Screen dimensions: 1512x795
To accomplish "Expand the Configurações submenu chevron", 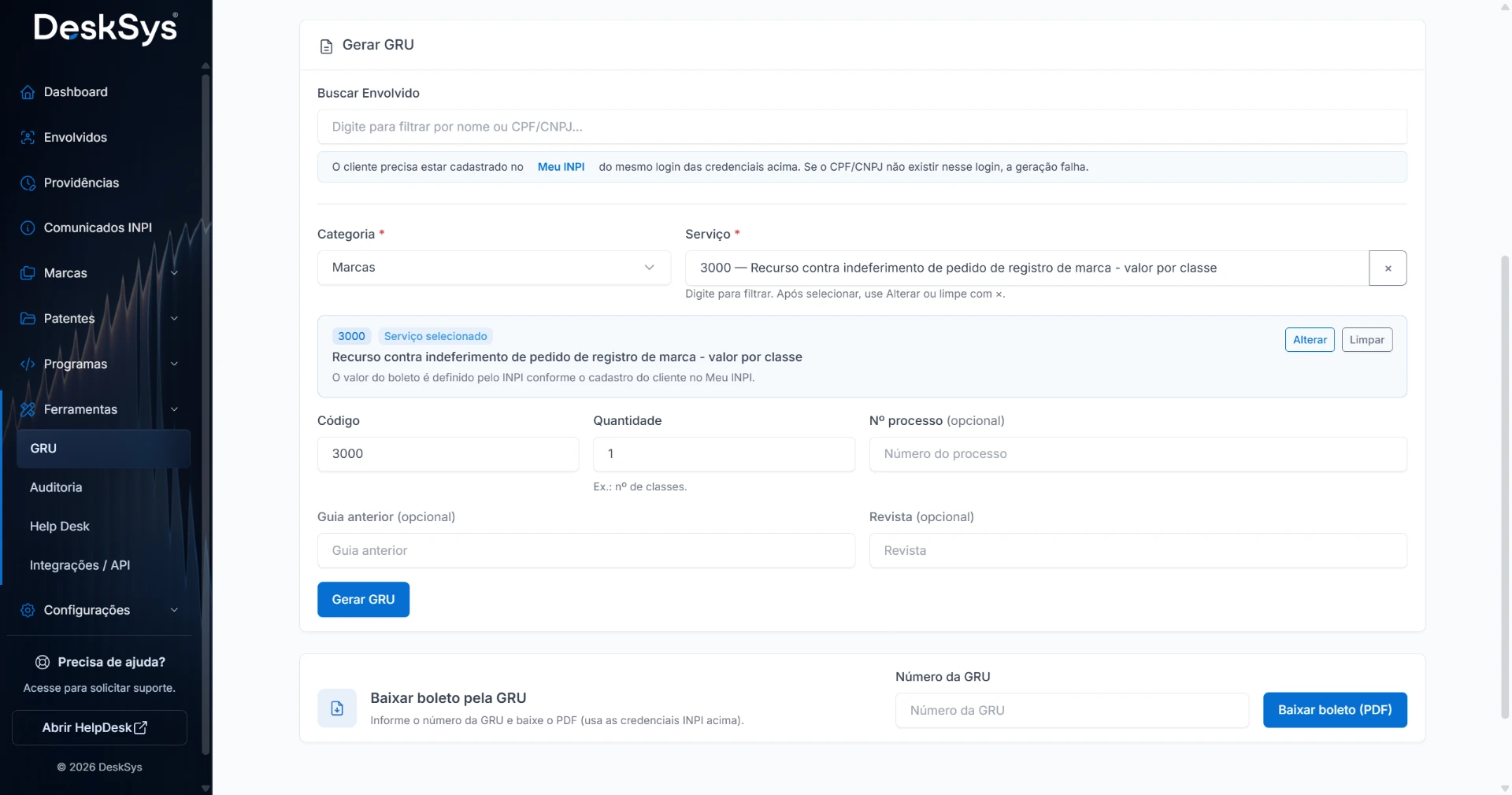I will click(x=174, y=610).
